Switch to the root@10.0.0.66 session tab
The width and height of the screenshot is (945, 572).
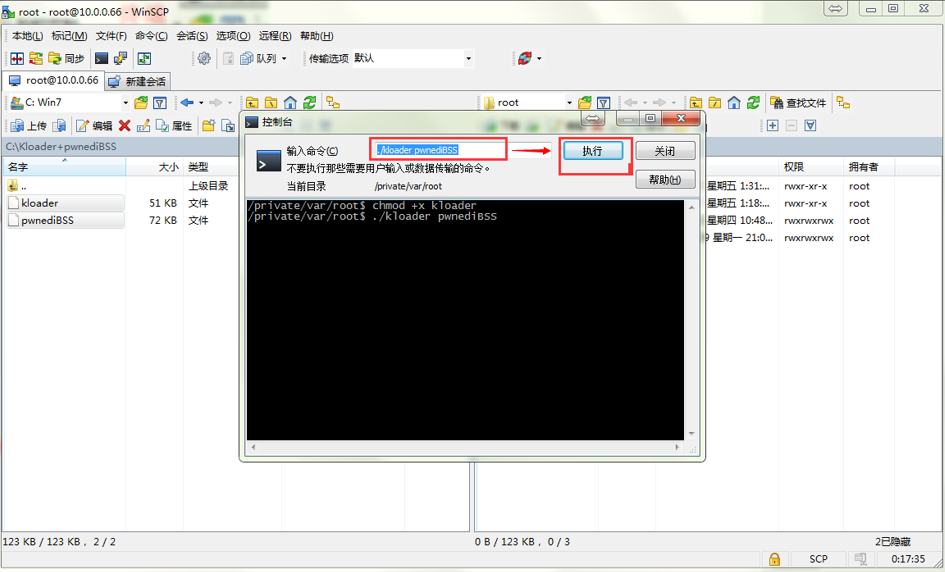pos(54,80)
